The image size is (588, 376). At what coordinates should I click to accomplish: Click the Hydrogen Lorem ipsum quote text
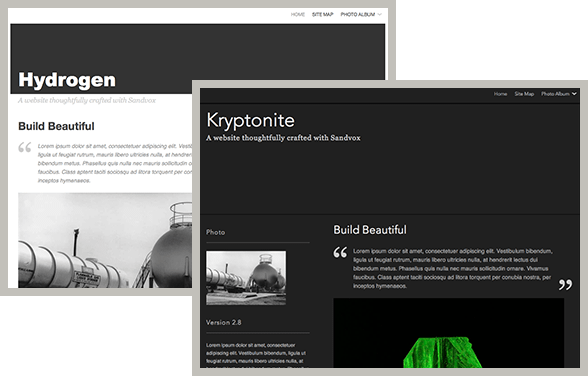(115, 163)
